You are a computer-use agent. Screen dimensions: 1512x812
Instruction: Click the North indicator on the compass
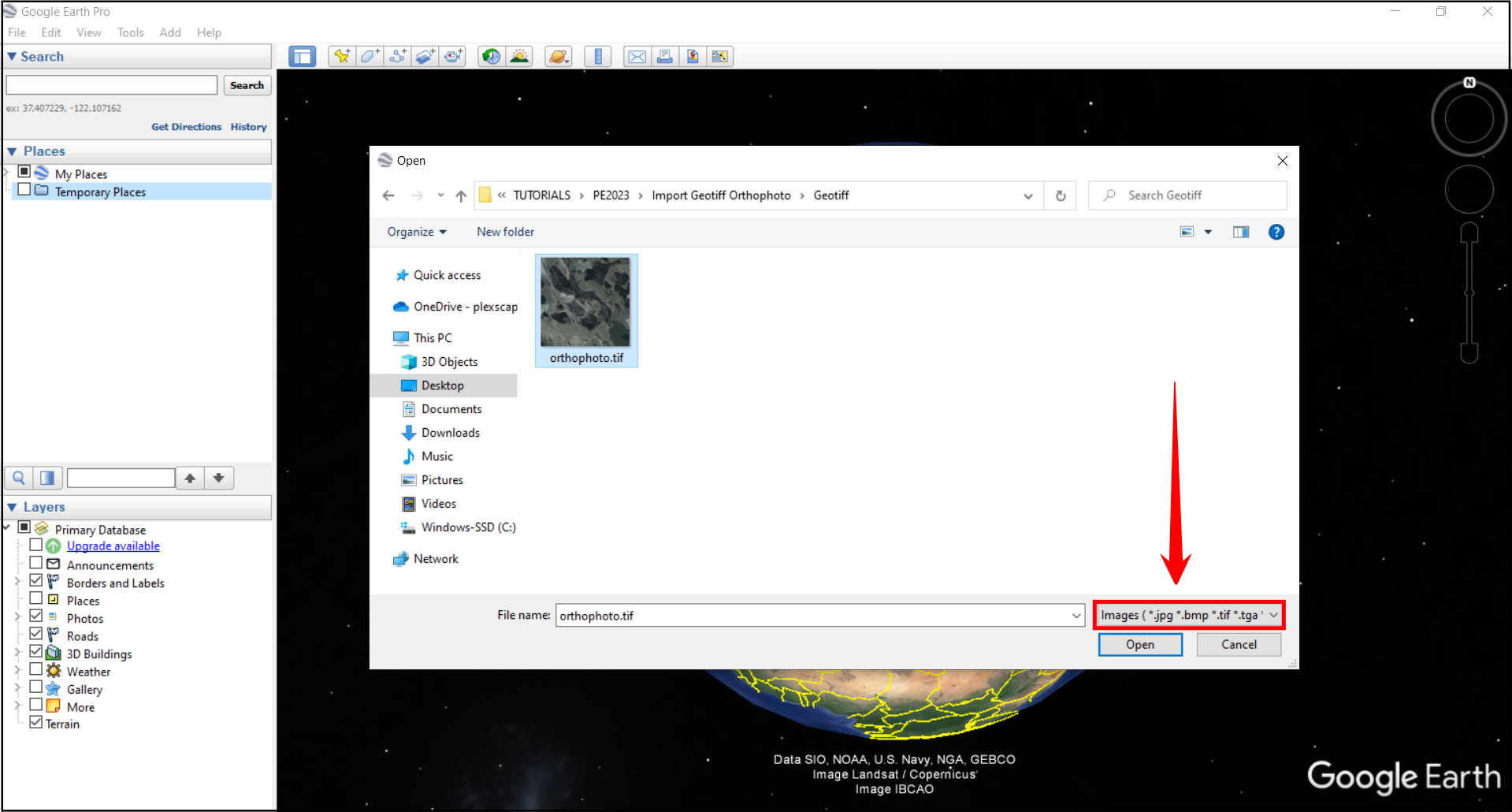click(1469, 83)
